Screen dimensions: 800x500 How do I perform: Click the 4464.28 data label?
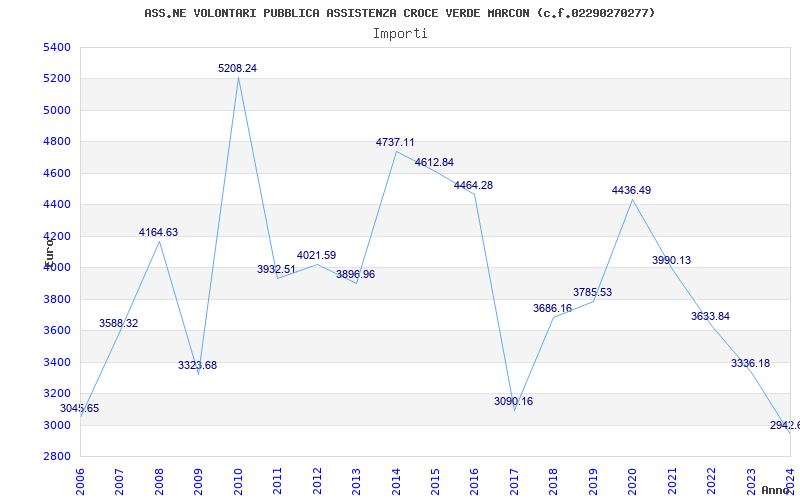pyautogui.click(x=473, y=186)
